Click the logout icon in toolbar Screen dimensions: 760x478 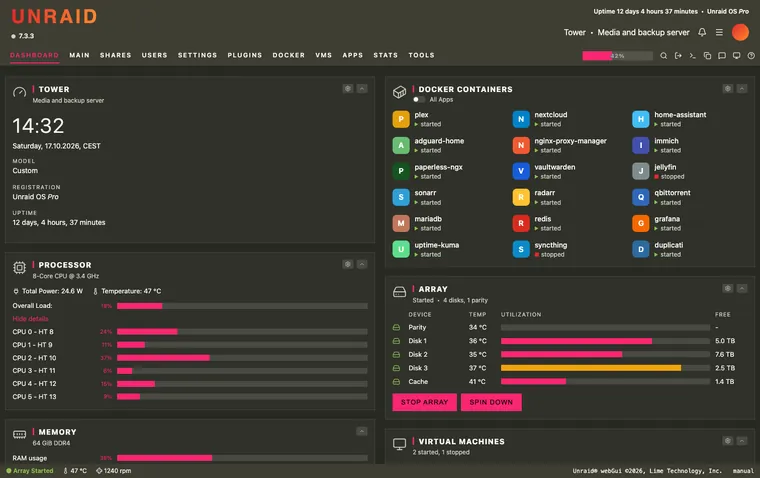point(678,56)
